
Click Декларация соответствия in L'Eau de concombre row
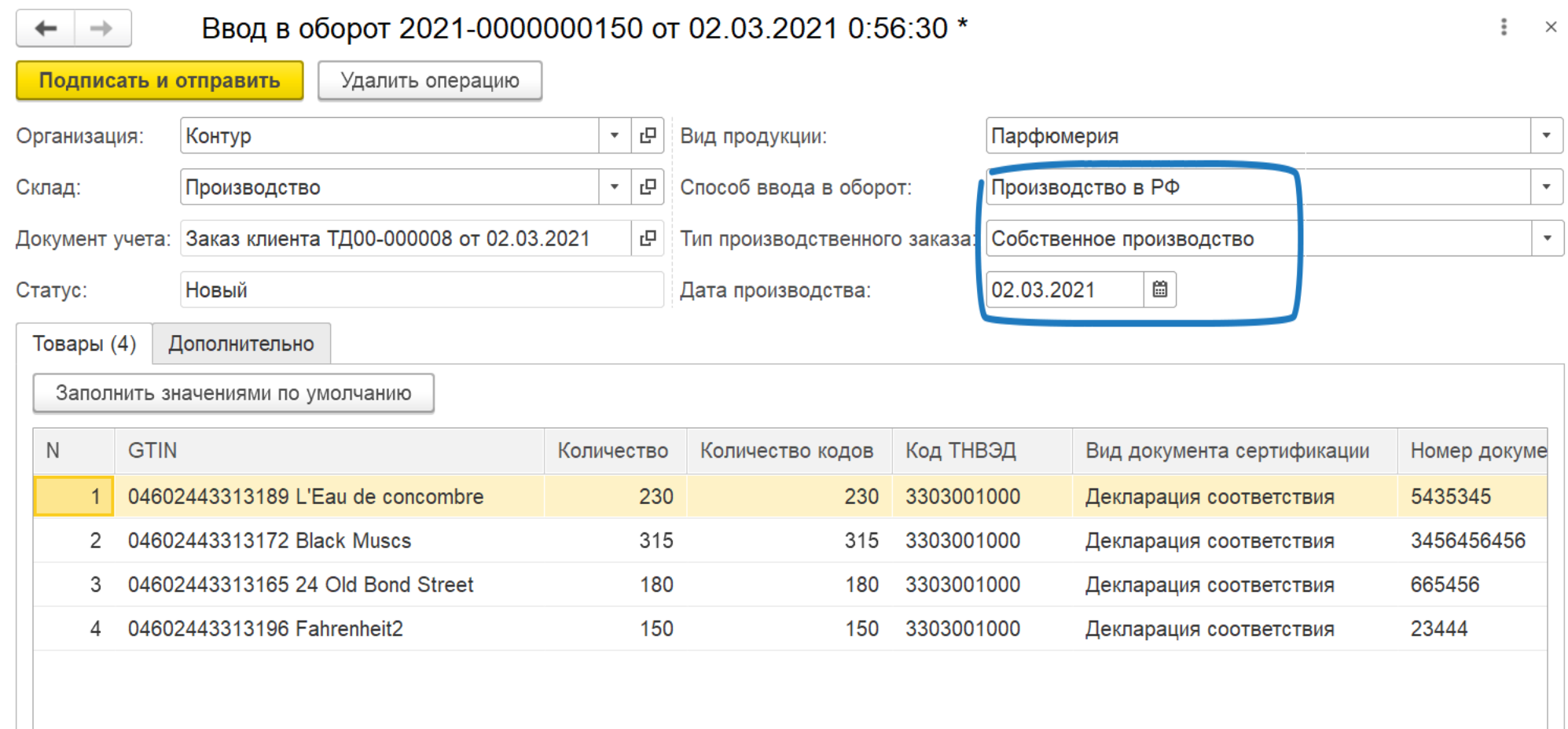click(1210, 496)
